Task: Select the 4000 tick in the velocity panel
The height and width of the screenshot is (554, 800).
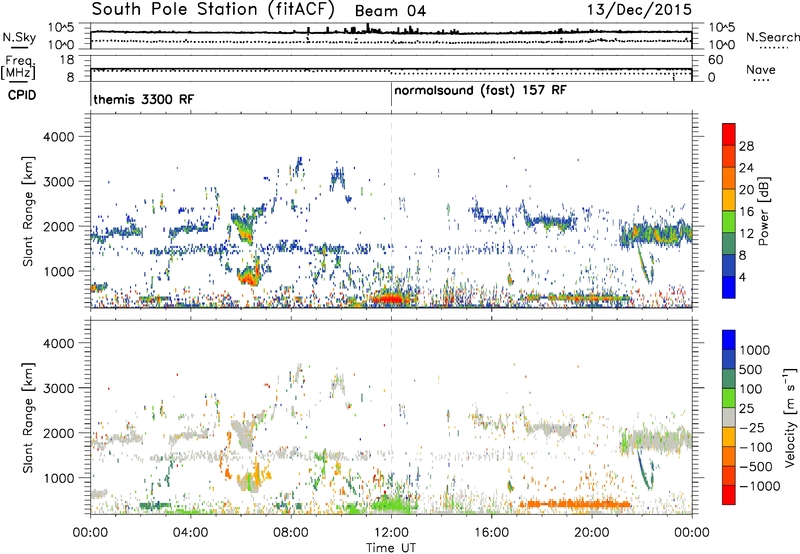Action: [58, 343]
